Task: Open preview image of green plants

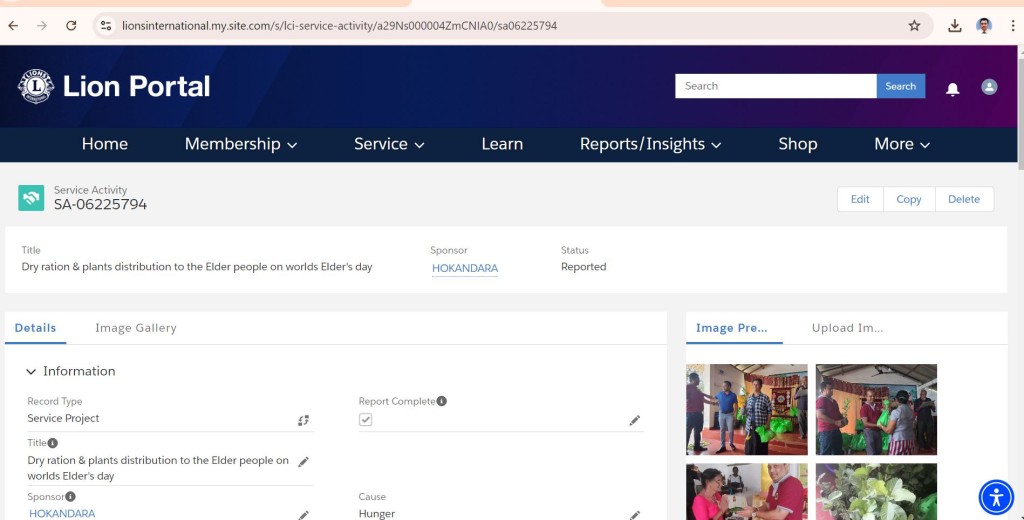Action: pyautogui.click(x=876, y=492)
